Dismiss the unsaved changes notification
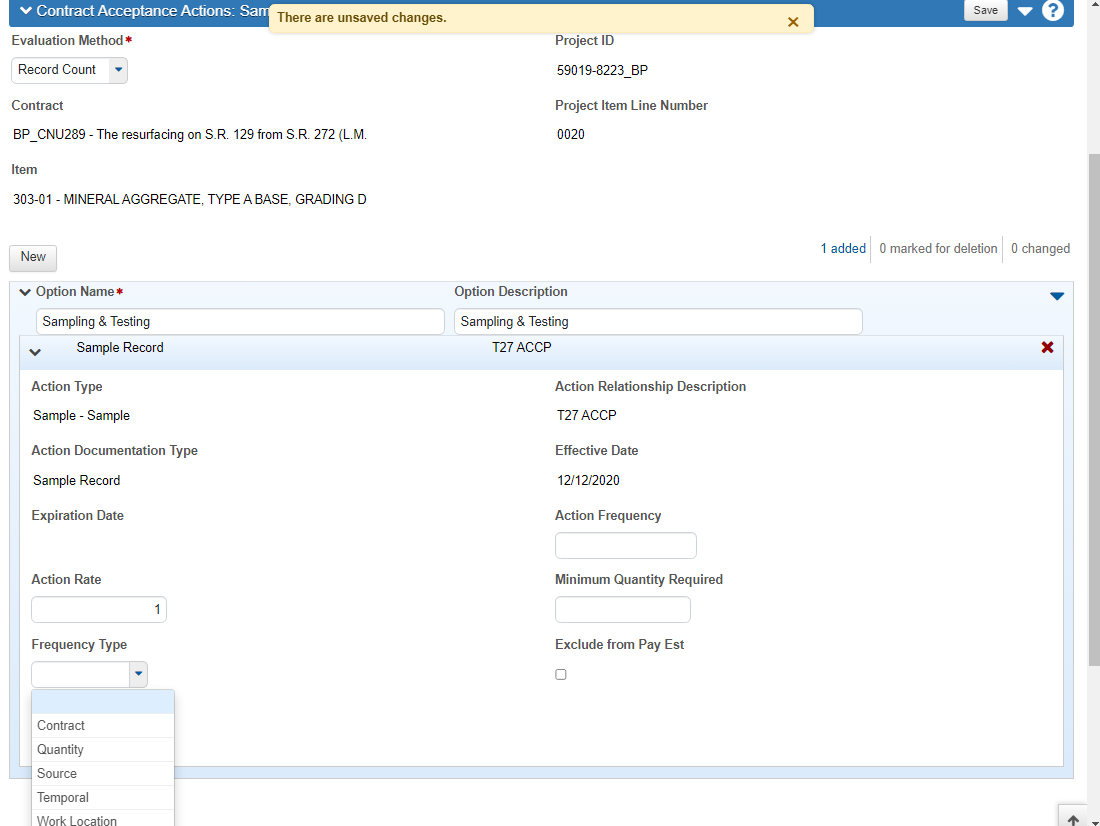The width and height of the screenshot is (1100, 826). tap(793, 22)
